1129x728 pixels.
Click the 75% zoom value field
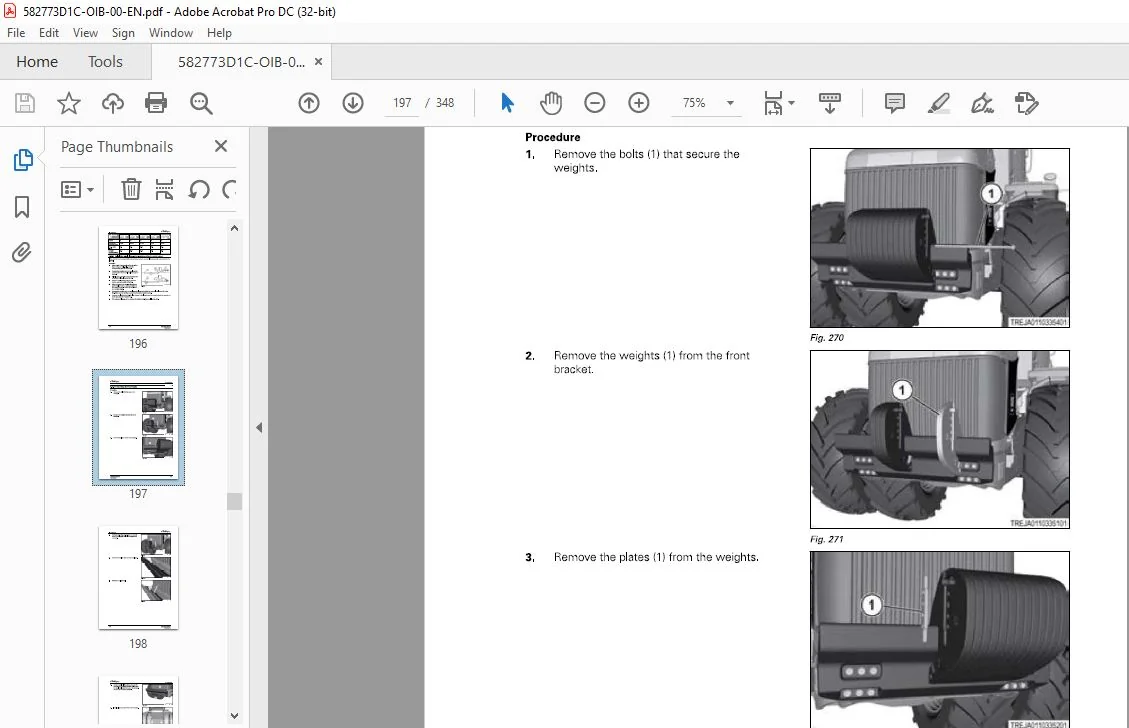pyautogui.click(x=693, y=103)
